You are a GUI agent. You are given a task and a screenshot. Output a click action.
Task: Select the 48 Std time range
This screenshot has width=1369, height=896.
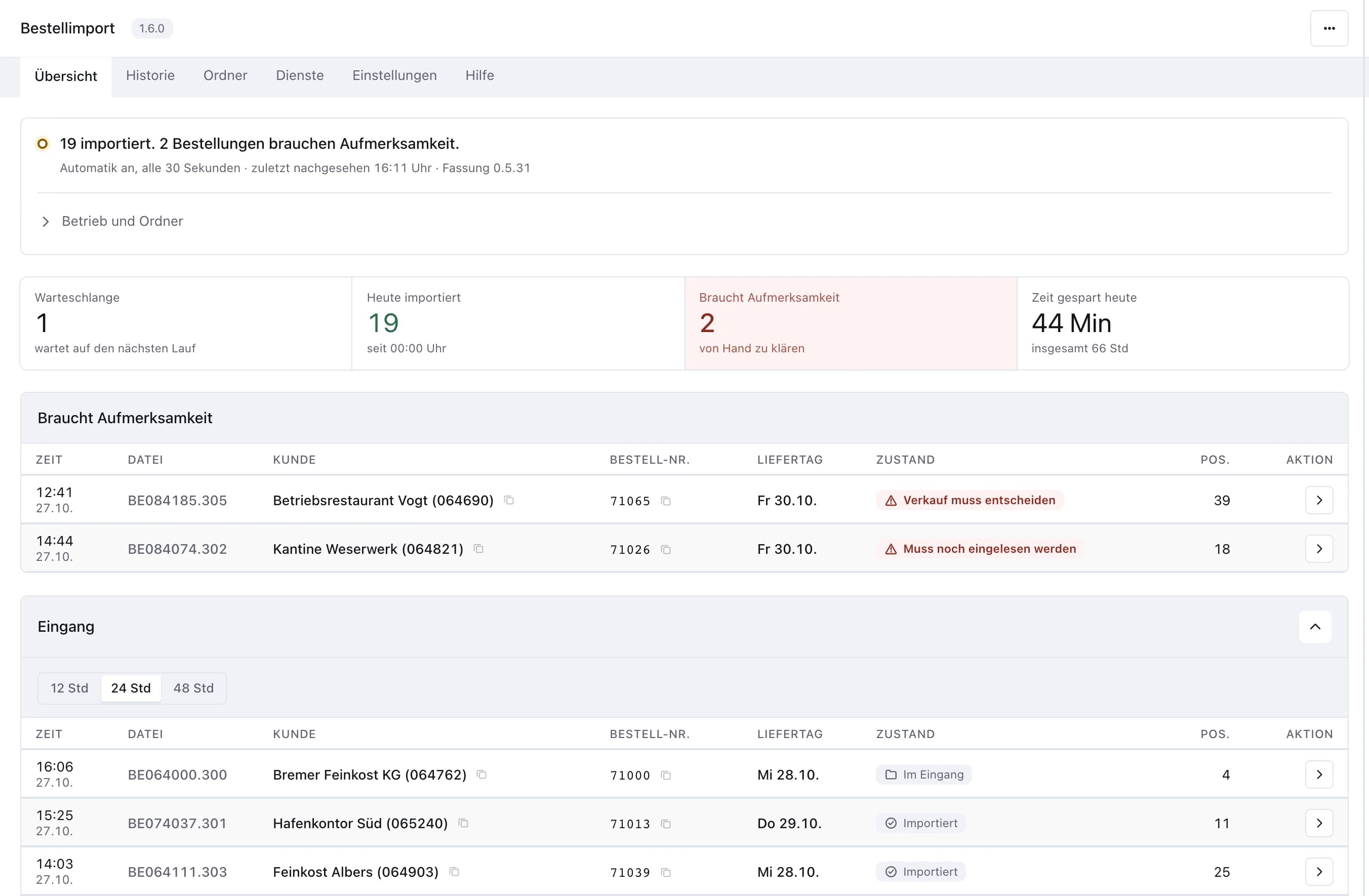pos(193,688)
